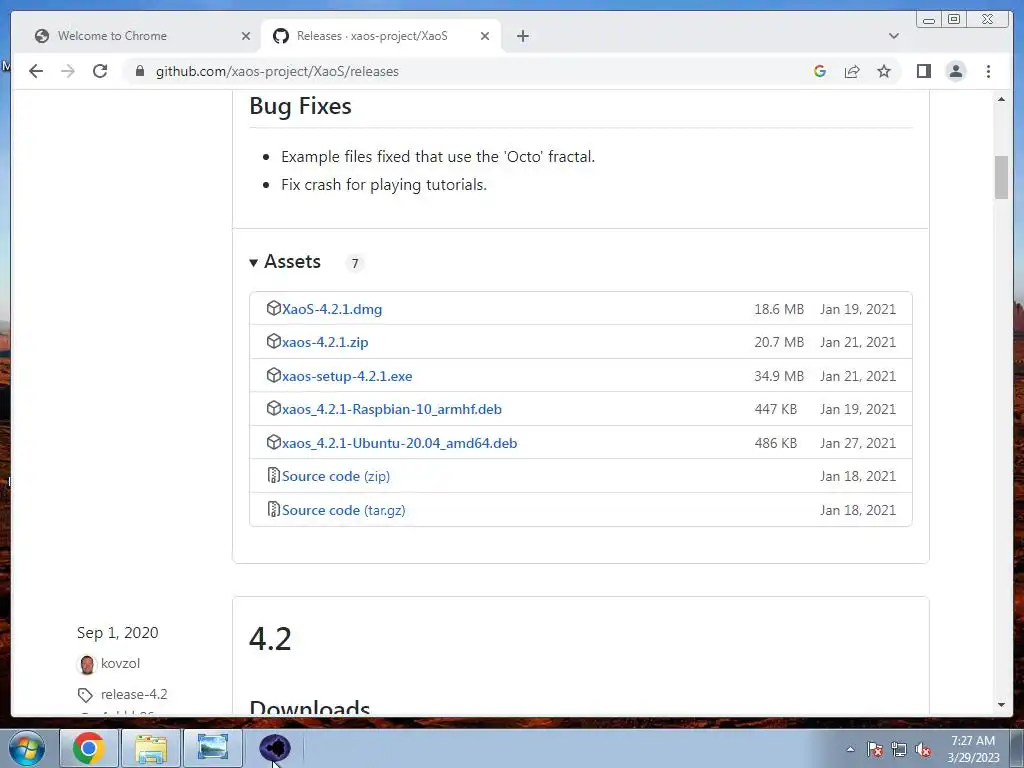Click the vertical scrollbar thumb
1024x768 pixels.
pyautogui.click(x=1001, y=177)
